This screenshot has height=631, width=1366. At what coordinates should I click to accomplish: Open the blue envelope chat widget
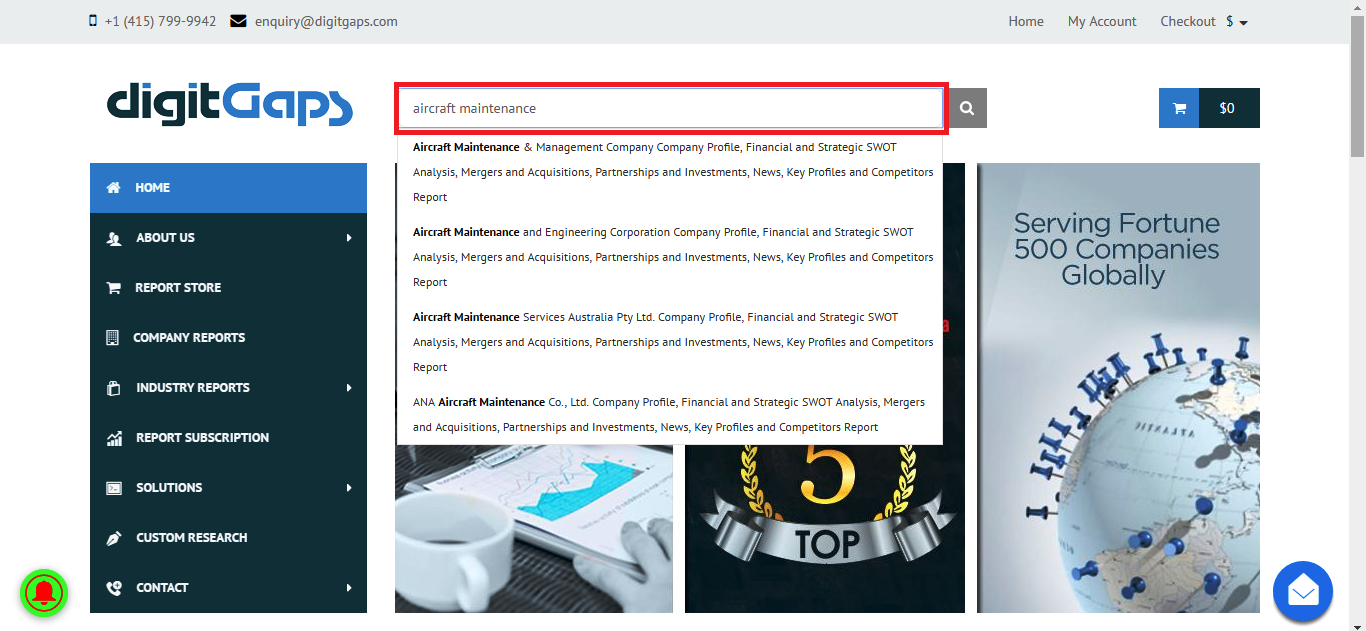(1303, 591)
